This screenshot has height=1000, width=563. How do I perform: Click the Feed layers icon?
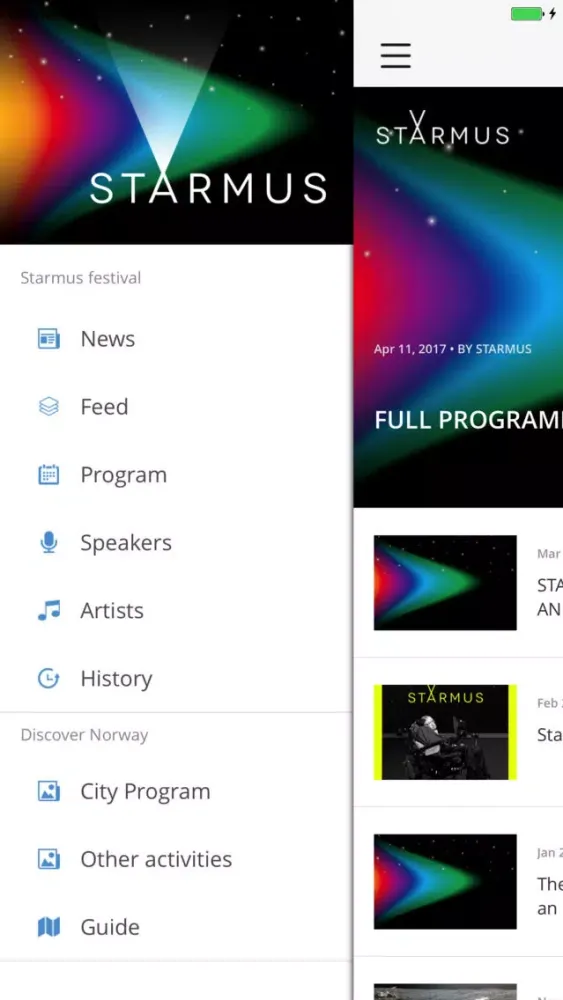48,406
